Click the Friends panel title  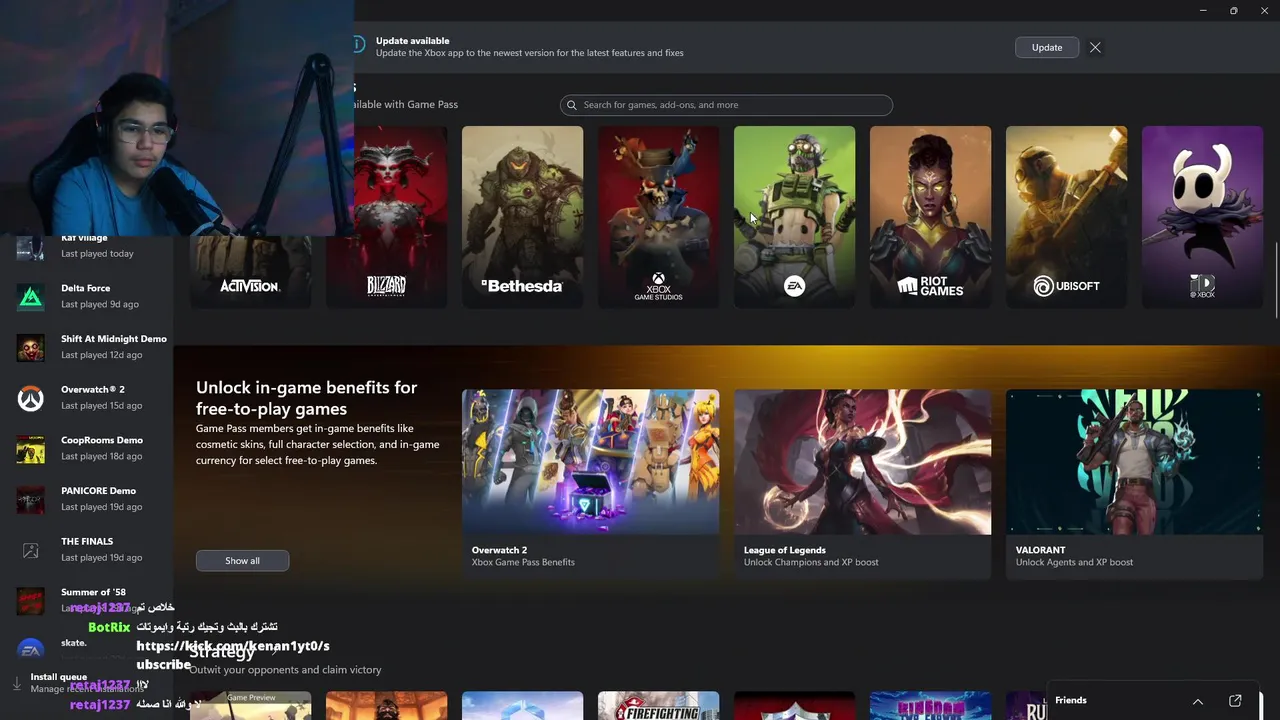pyautogui.click(x=1071, y=700)
